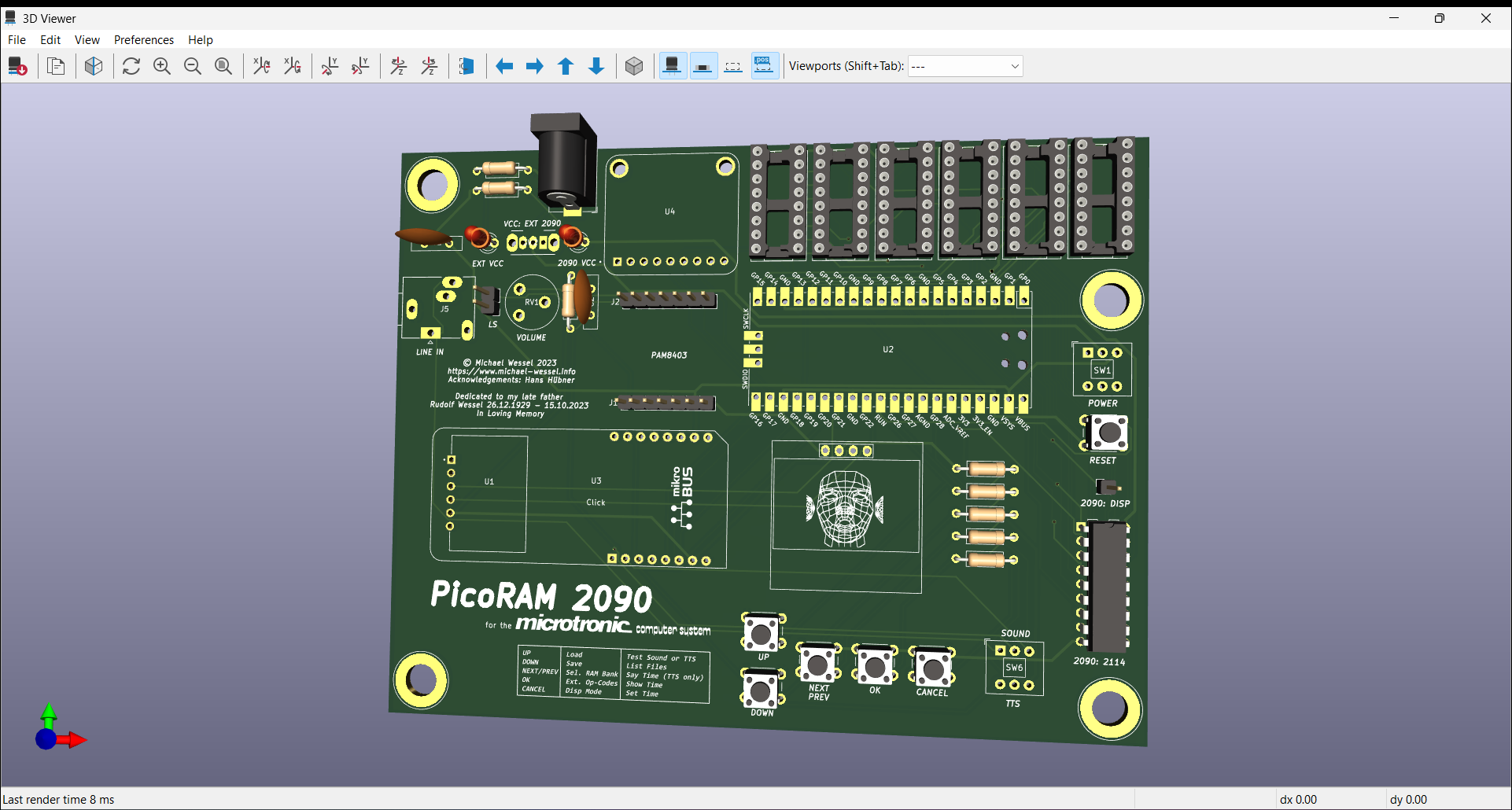Open the Viewports dropdown

[x=965, y=66]
